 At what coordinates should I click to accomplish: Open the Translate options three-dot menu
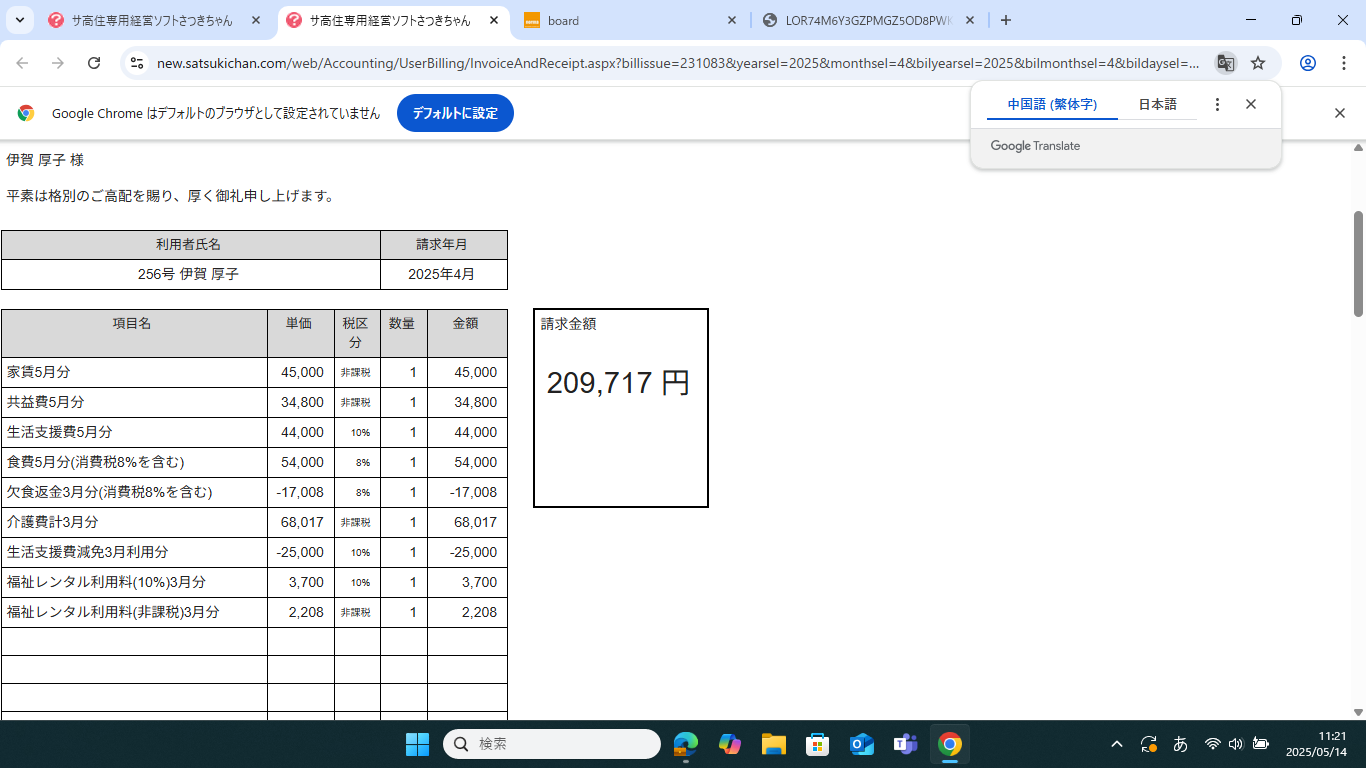(1217, 104)
